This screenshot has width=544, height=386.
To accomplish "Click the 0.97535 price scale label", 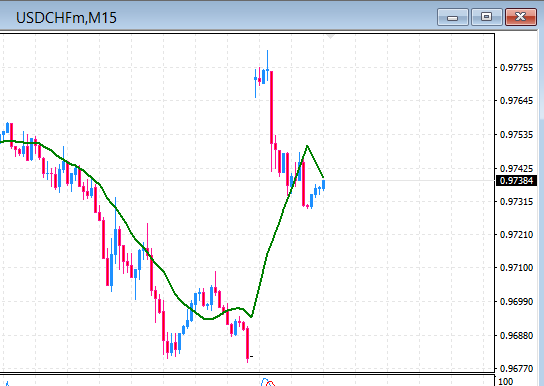I will [x=516, y=135].
